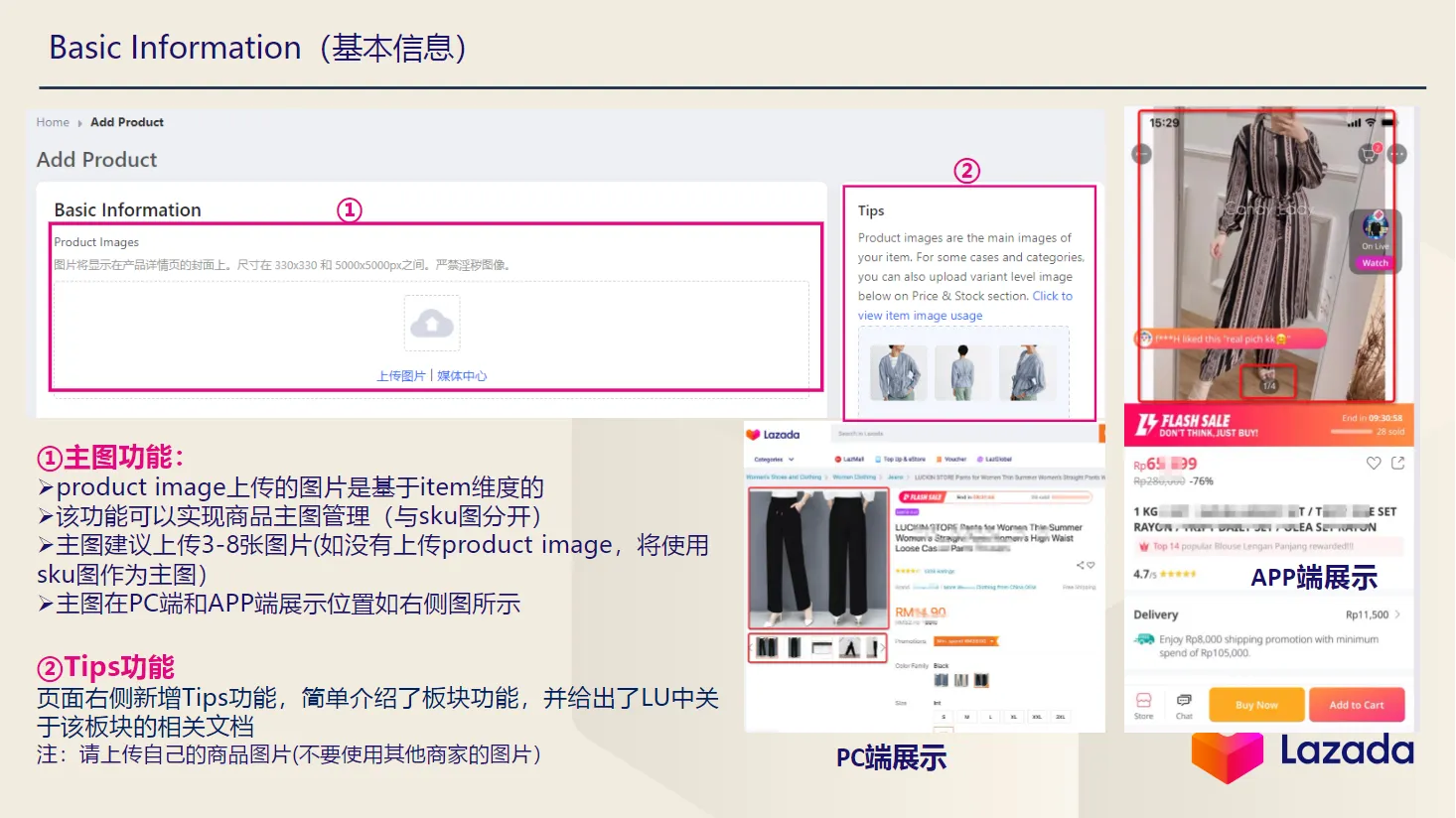Image resolution: width=1456 pixels, height=818 pixels.
Task: Expand Delivery details via the chevron
Action: tap(1398, 613)
